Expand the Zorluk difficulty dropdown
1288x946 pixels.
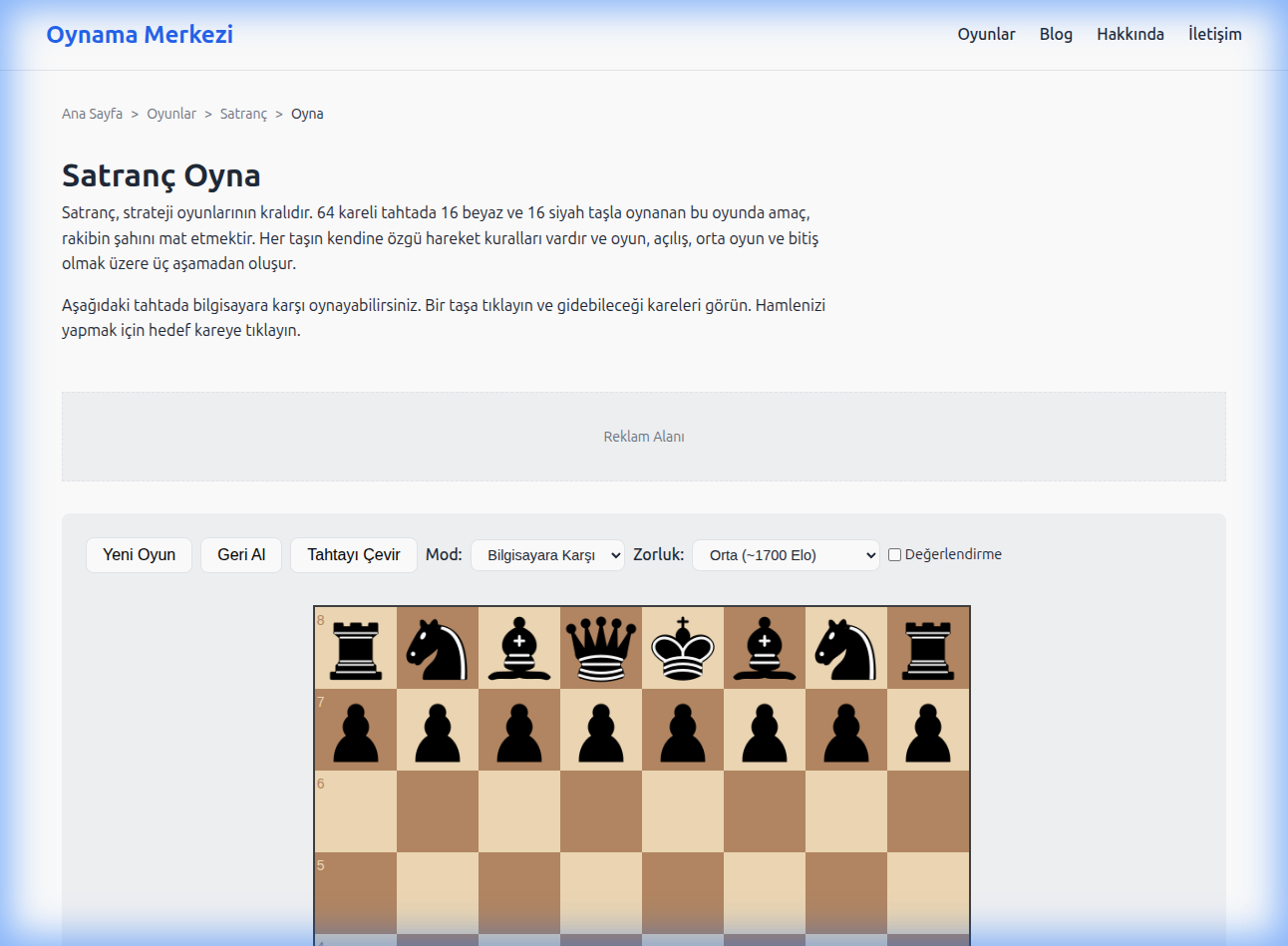tap(786, 555)
